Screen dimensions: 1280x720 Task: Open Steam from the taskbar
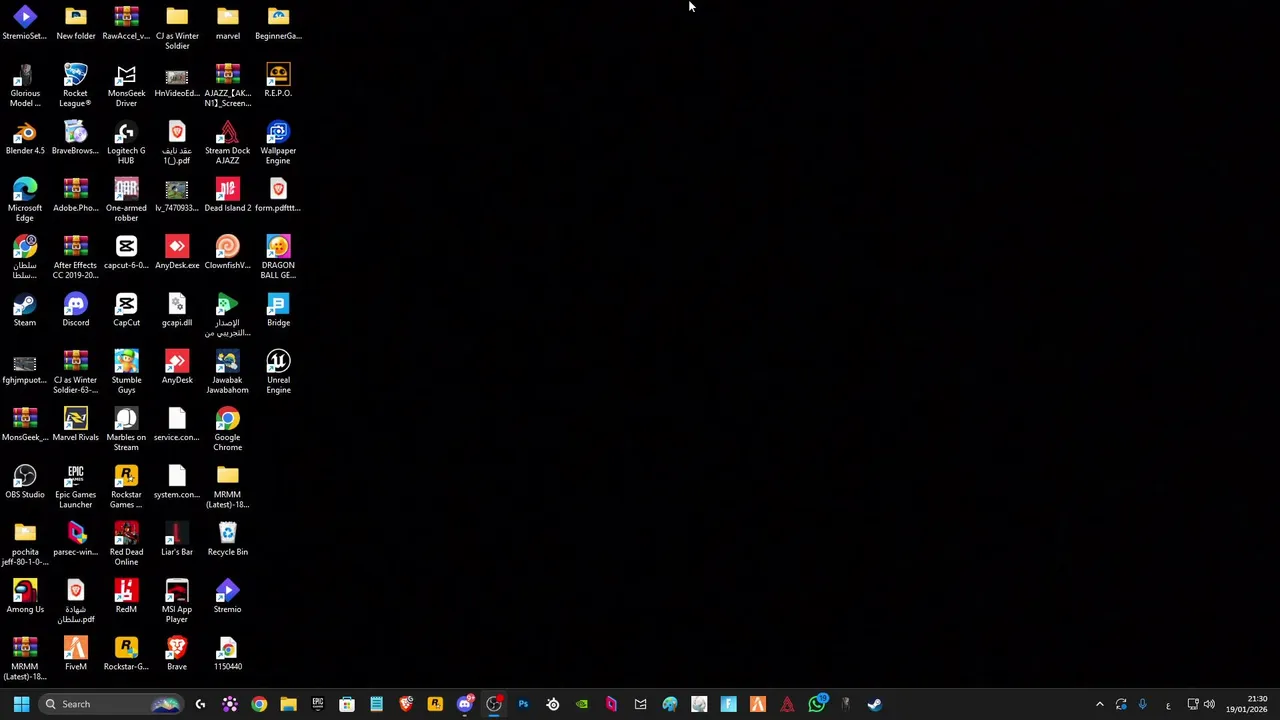pos(875,704)
